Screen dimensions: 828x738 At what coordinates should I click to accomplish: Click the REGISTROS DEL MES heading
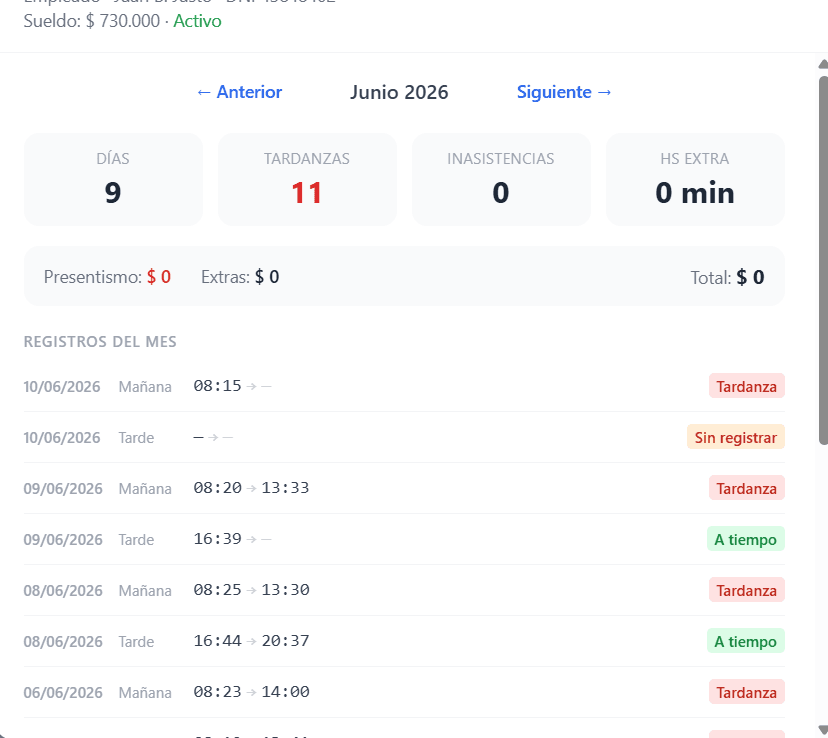tap(100, 342)
